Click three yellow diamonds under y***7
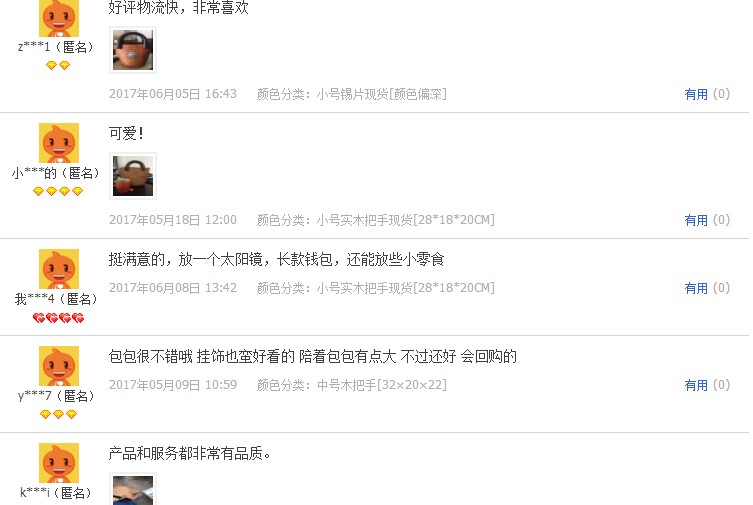This screenshot has height=505, width=753. point(58,414)
